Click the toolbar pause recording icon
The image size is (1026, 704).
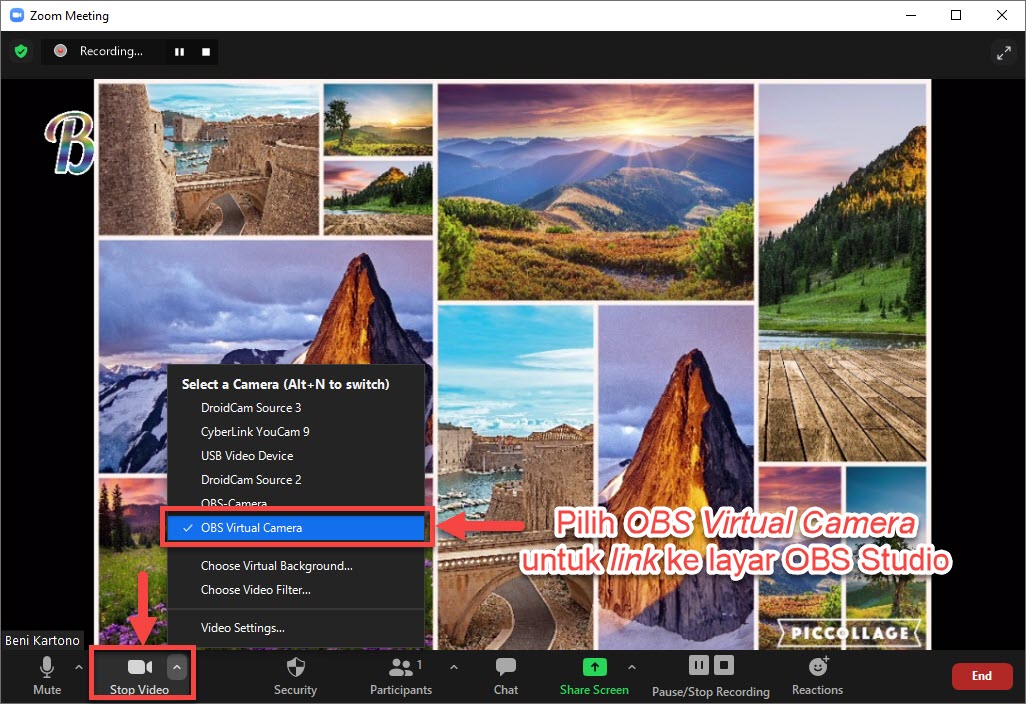point(698,665)
